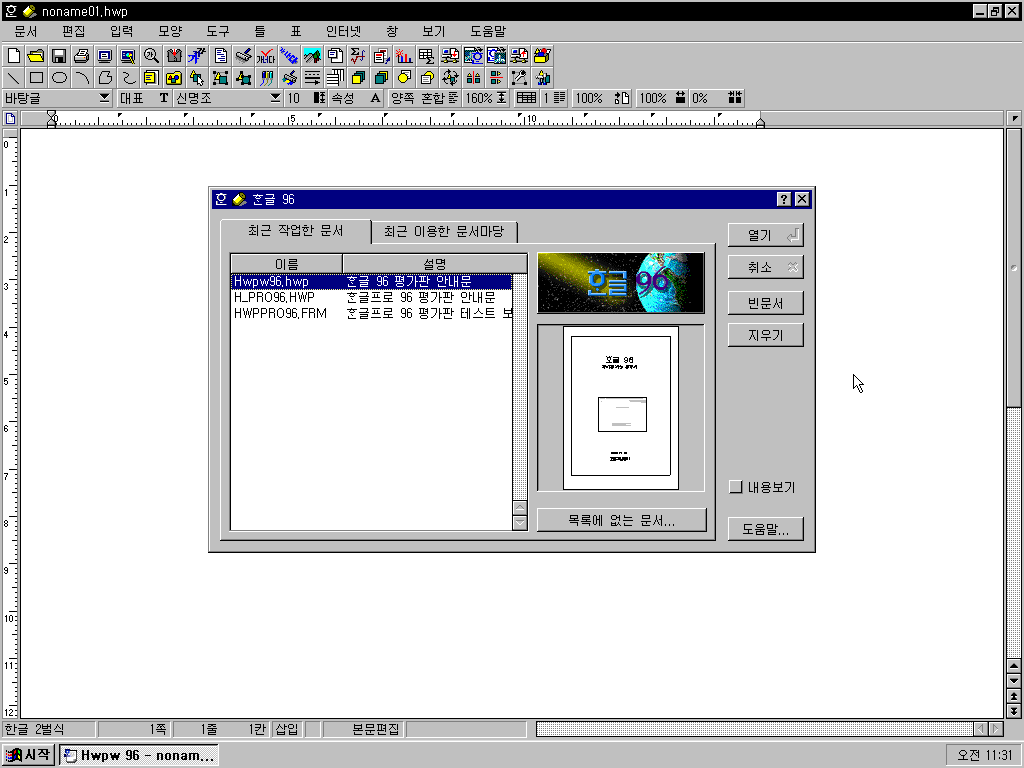Save document using the floppy disk icon
This screenshot has width=1024, height=768.
[59, 56]
